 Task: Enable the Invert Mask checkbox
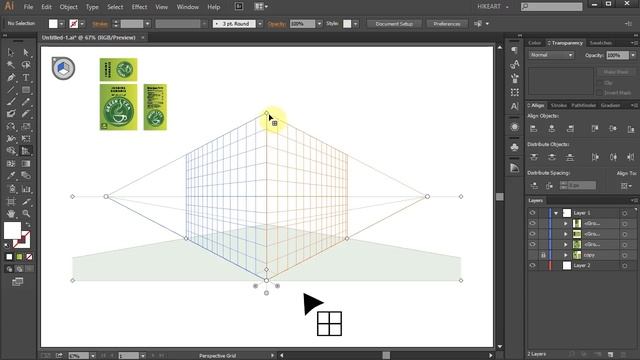pos(600,93)
